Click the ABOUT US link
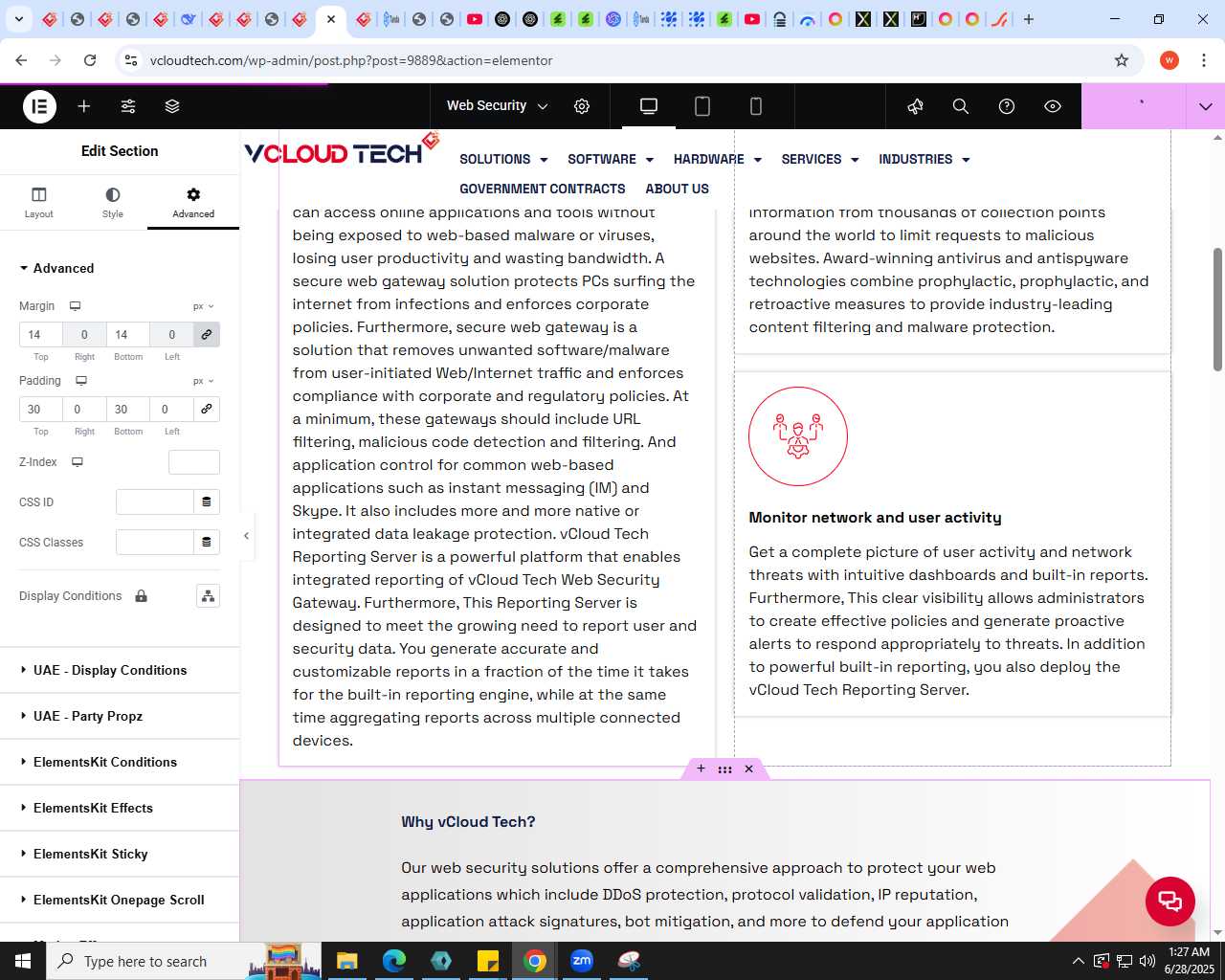The image size is (1225, 980). (x=678, y=189)
